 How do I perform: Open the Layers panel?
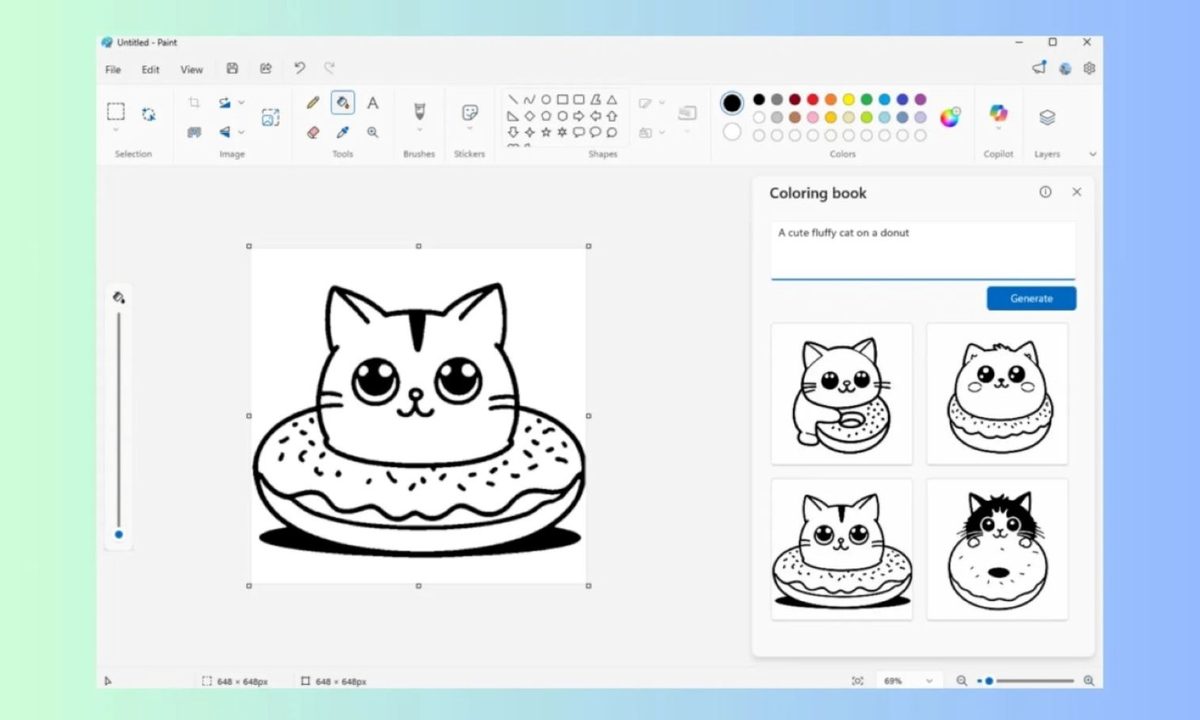1047,117
